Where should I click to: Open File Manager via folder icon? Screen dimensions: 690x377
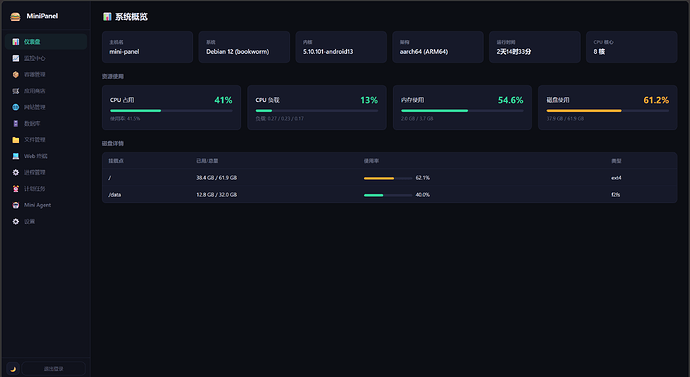[16, 140]
